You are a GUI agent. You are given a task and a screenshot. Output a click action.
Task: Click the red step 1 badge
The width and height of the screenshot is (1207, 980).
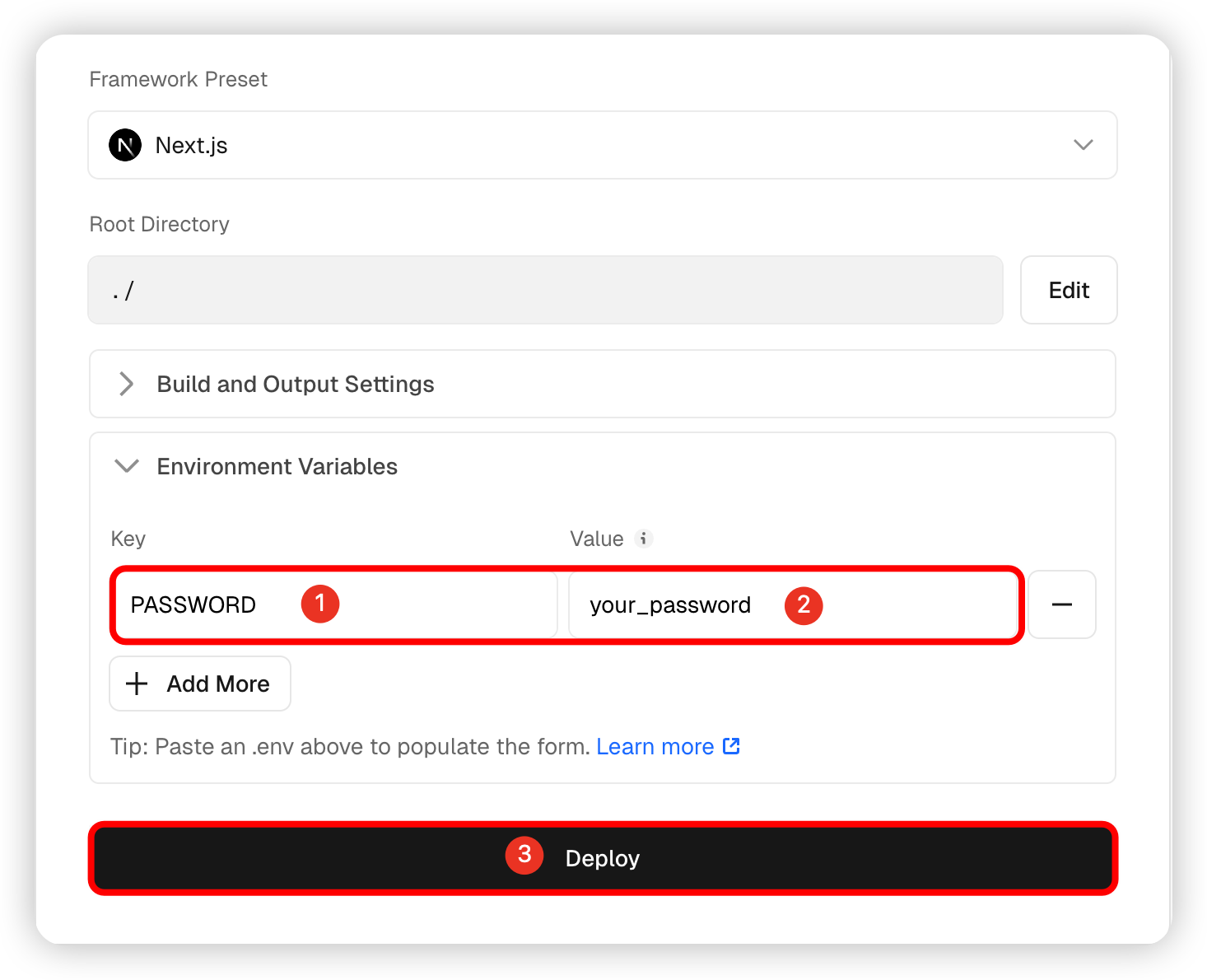[320, 604]
